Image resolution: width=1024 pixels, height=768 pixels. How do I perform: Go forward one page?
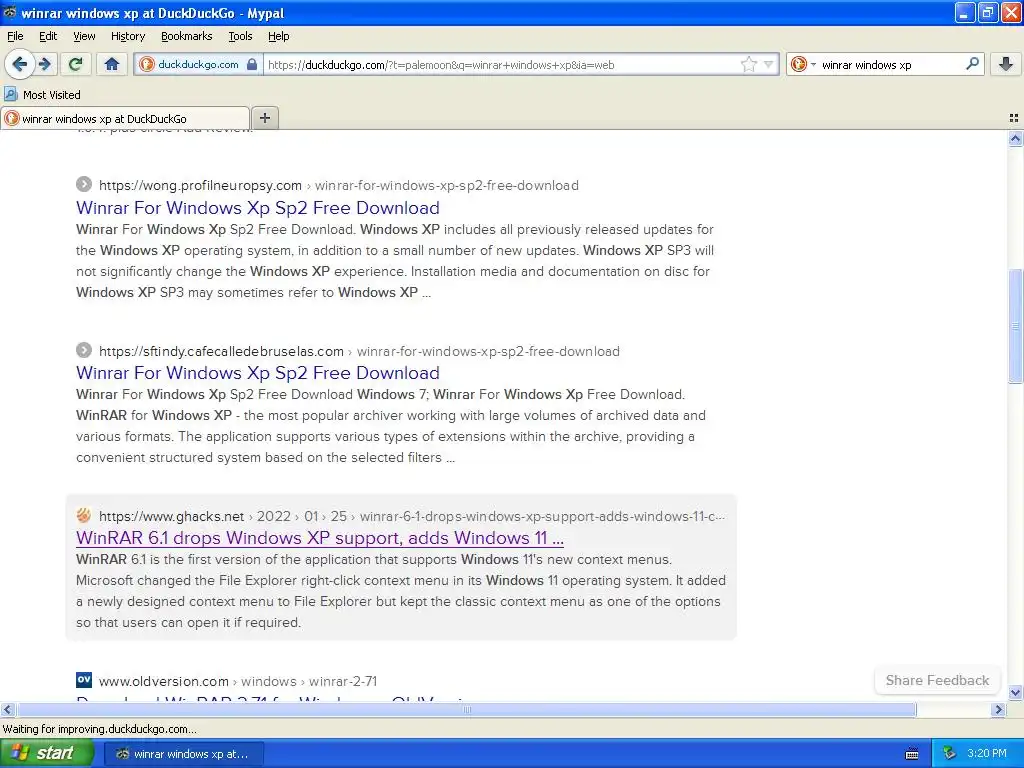point(45,64)
